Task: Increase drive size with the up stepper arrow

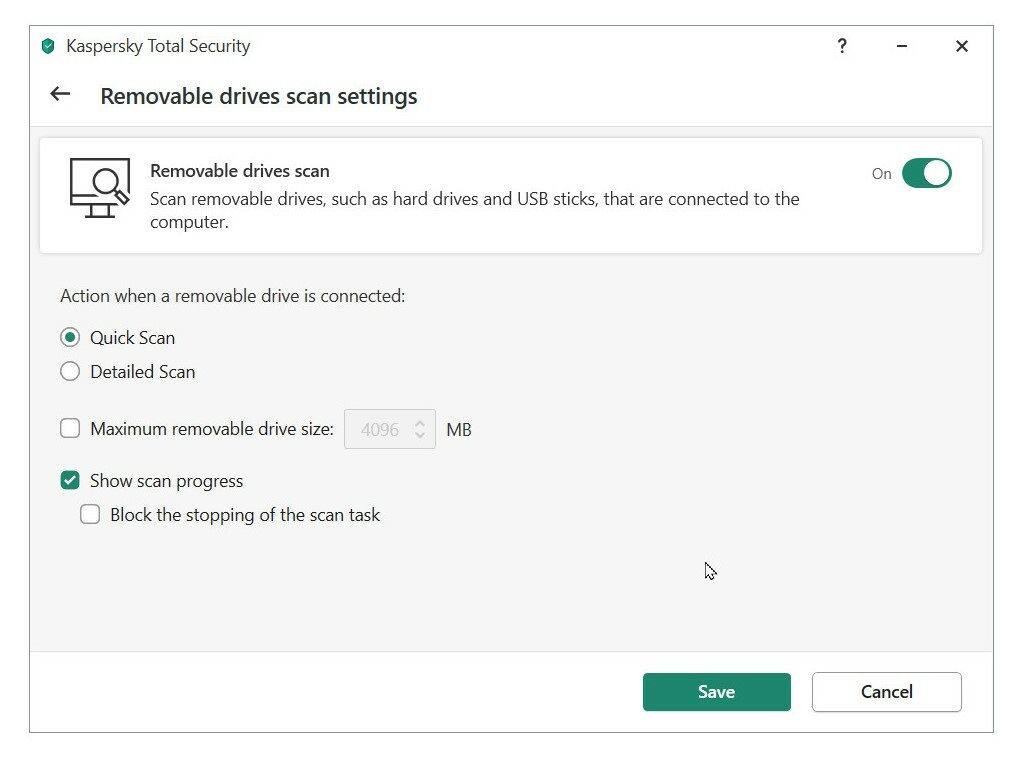Action: 420,423
